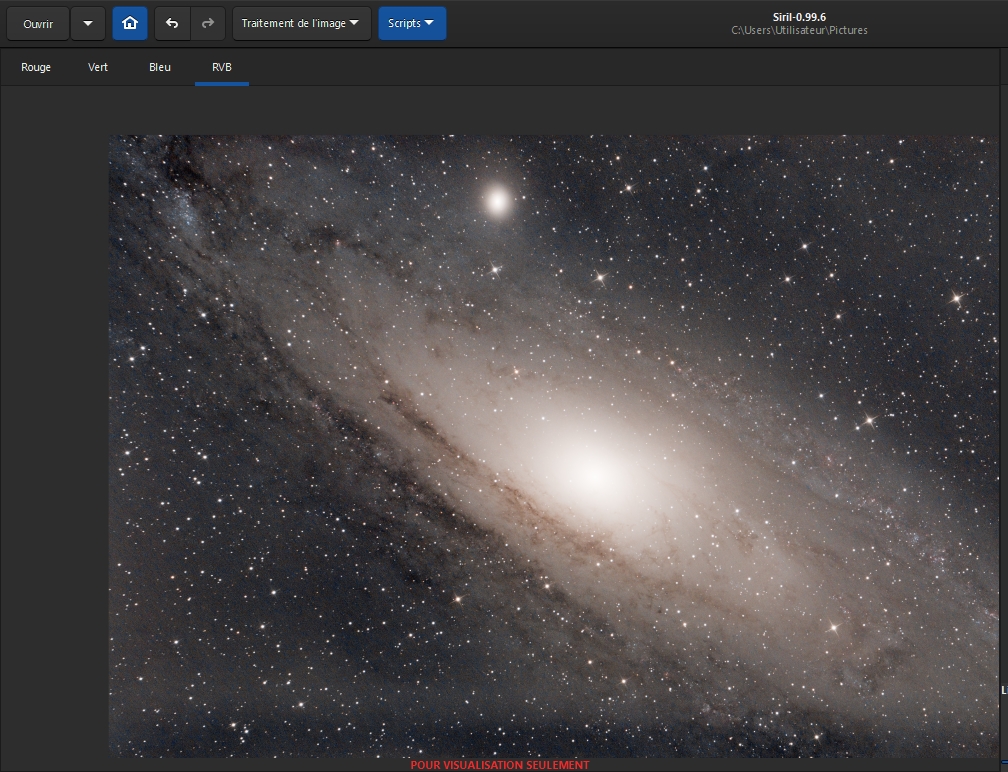Open the recent files dropdown arrow beside Ouvrir
Viewport: 1008px width, 772px height.
pyautogui.click(x=88, y=24)
